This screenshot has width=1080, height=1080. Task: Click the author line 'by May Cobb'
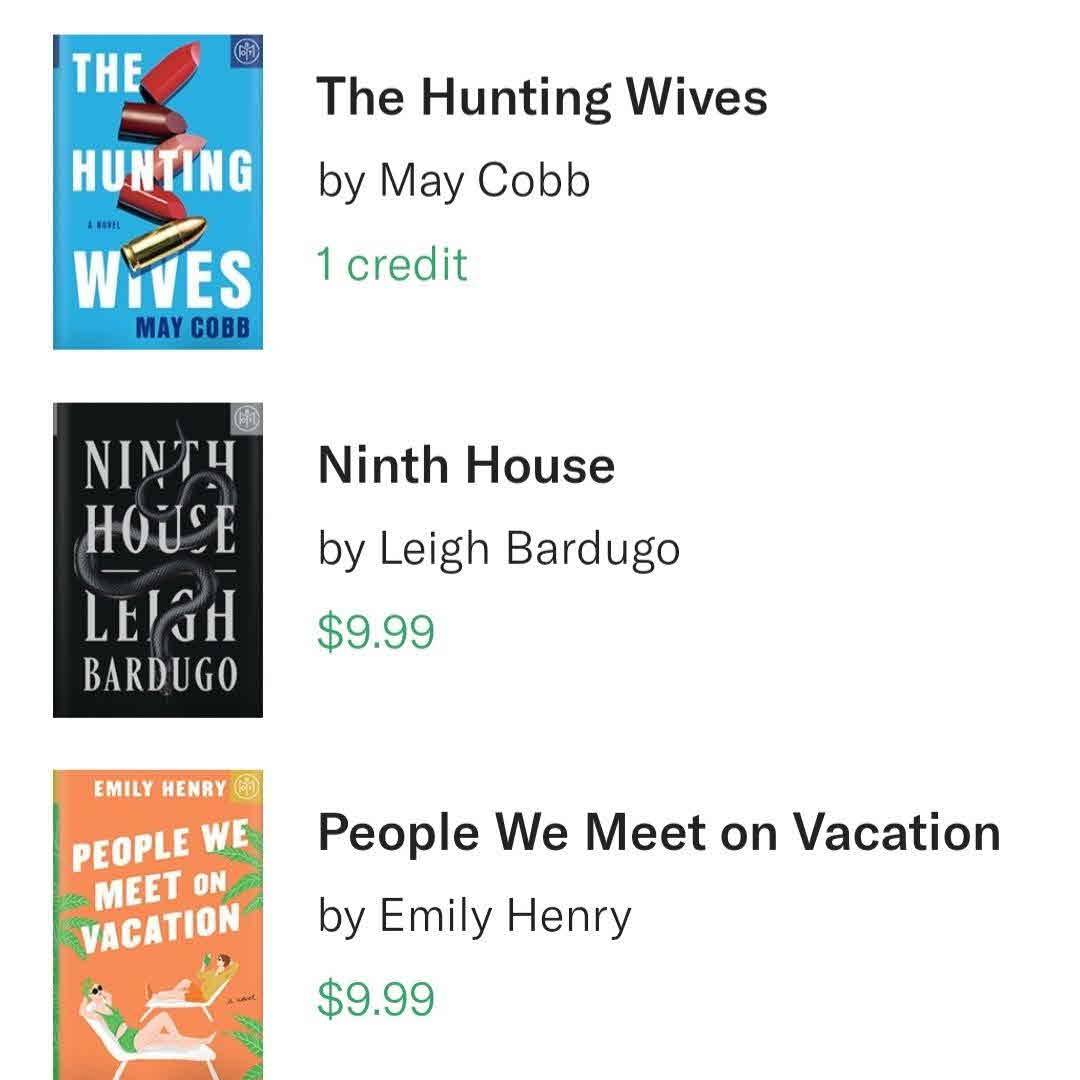(x=454, y=181)
